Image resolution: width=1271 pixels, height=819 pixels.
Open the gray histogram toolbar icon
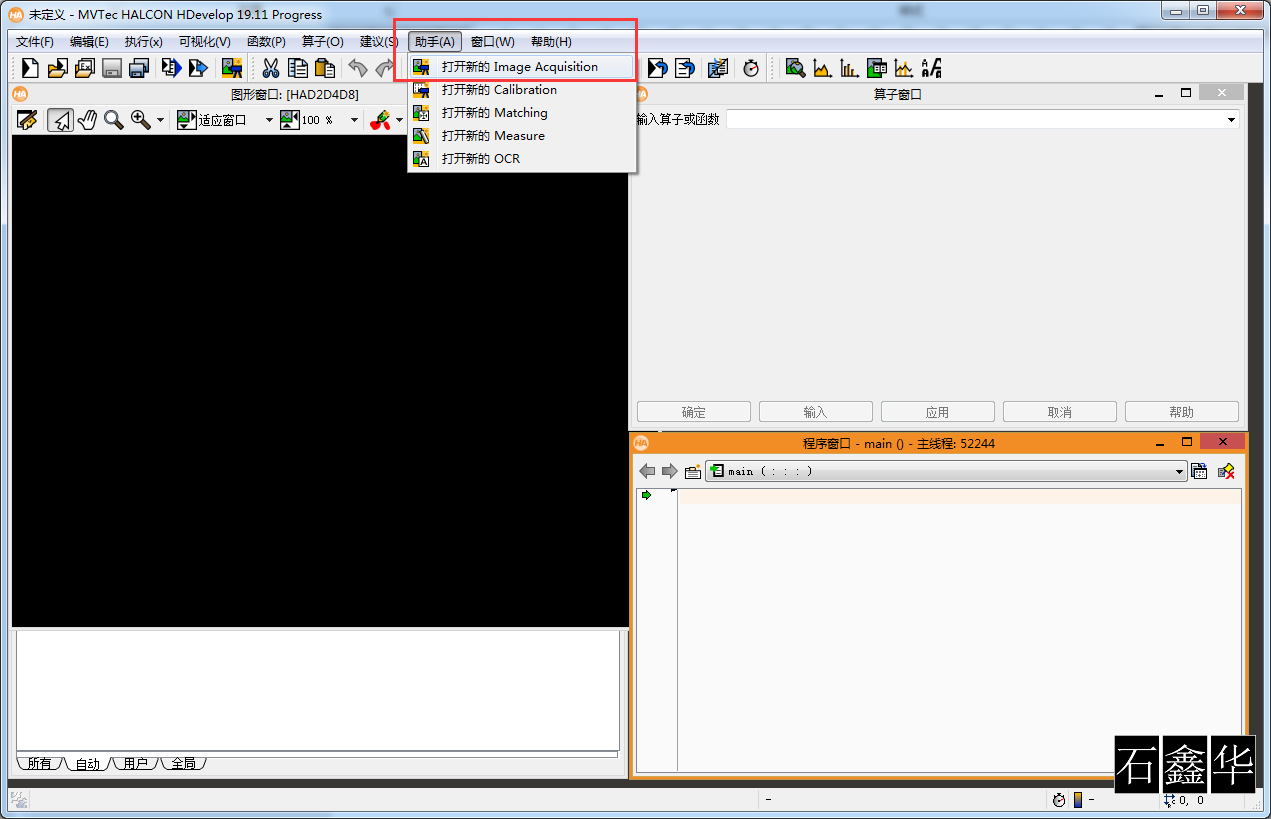(x=822, y=68)
